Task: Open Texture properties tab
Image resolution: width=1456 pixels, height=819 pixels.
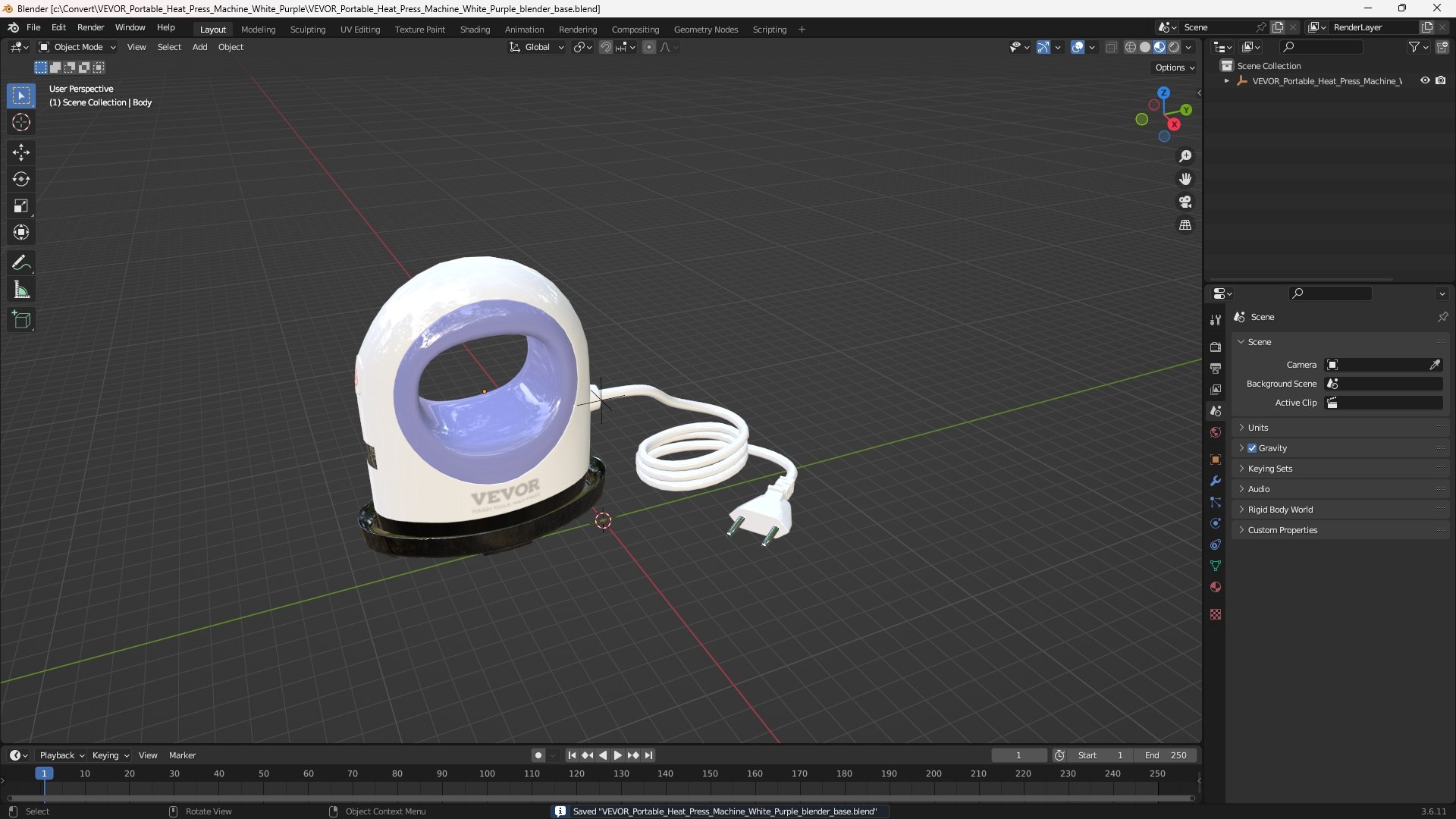Action: click(1216, 614)
